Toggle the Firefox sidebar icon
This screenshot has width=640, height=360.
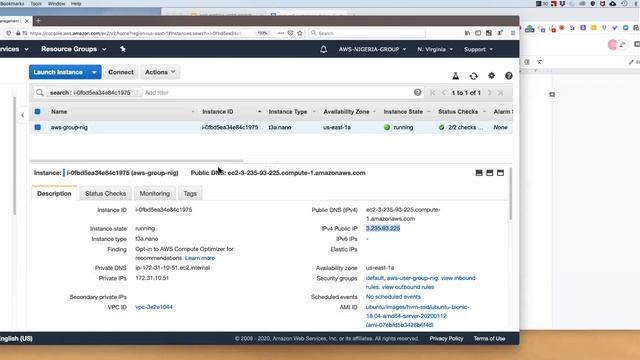click(x=478, y=33)
